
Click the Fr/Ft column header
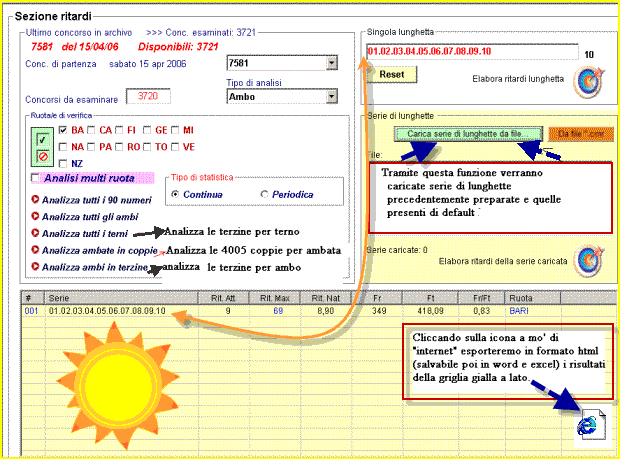(x=481, y=298)
